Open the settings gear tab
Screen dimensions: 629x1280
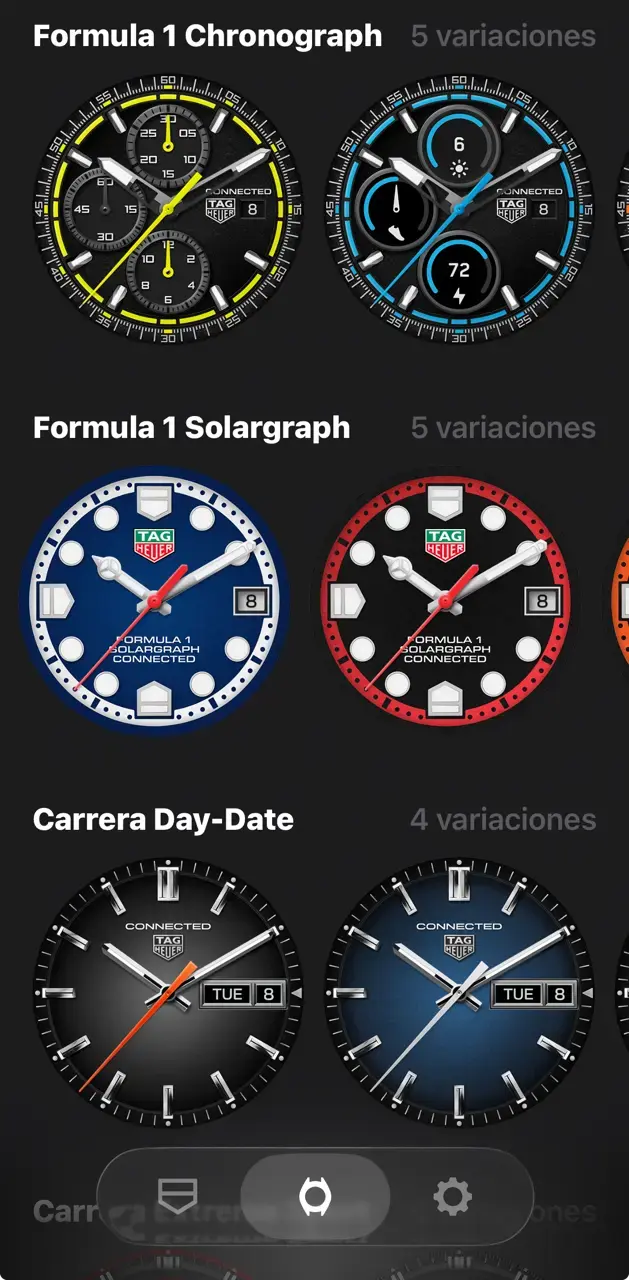click(452, 1196)
